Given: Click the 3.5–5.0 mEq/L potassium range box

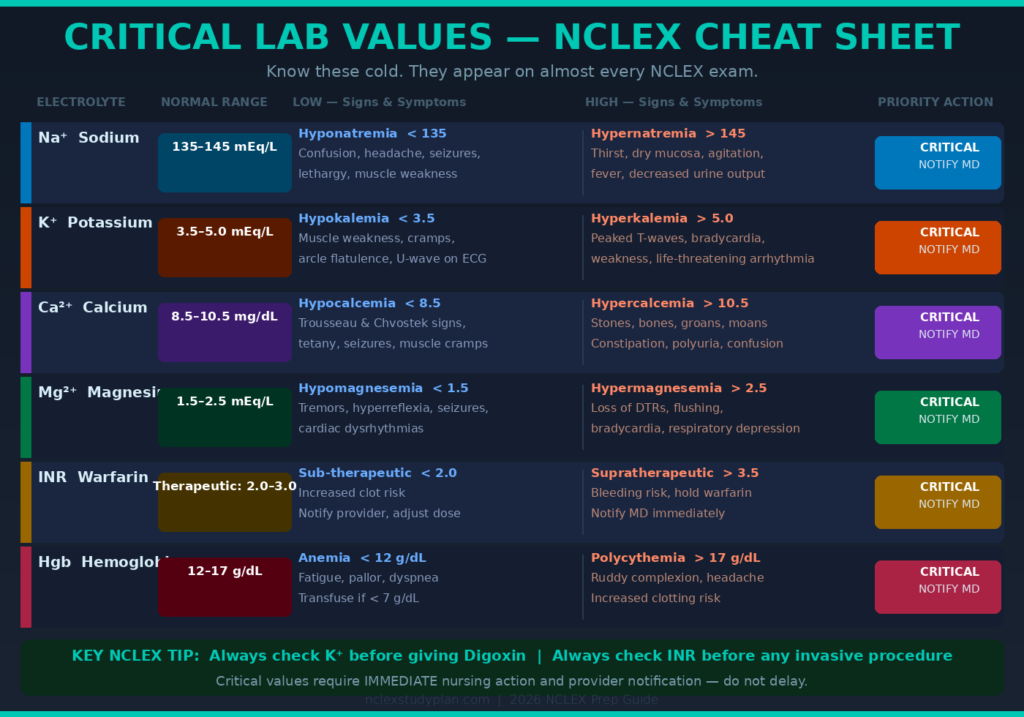Looking at the screenshot, I should pyautogui.click(x=224, y=247).
